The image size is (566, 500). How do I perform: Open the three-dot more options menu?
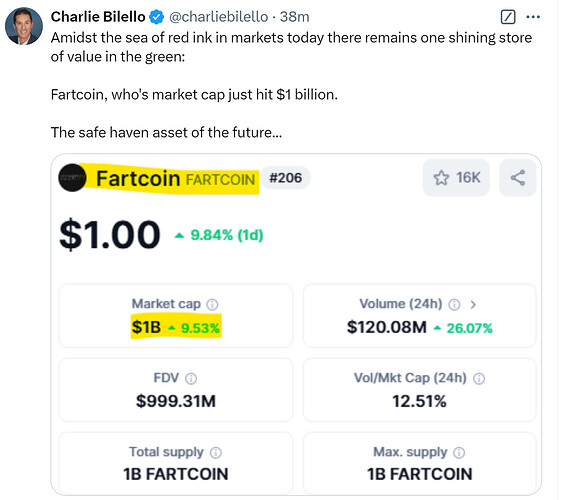[533, 17]
